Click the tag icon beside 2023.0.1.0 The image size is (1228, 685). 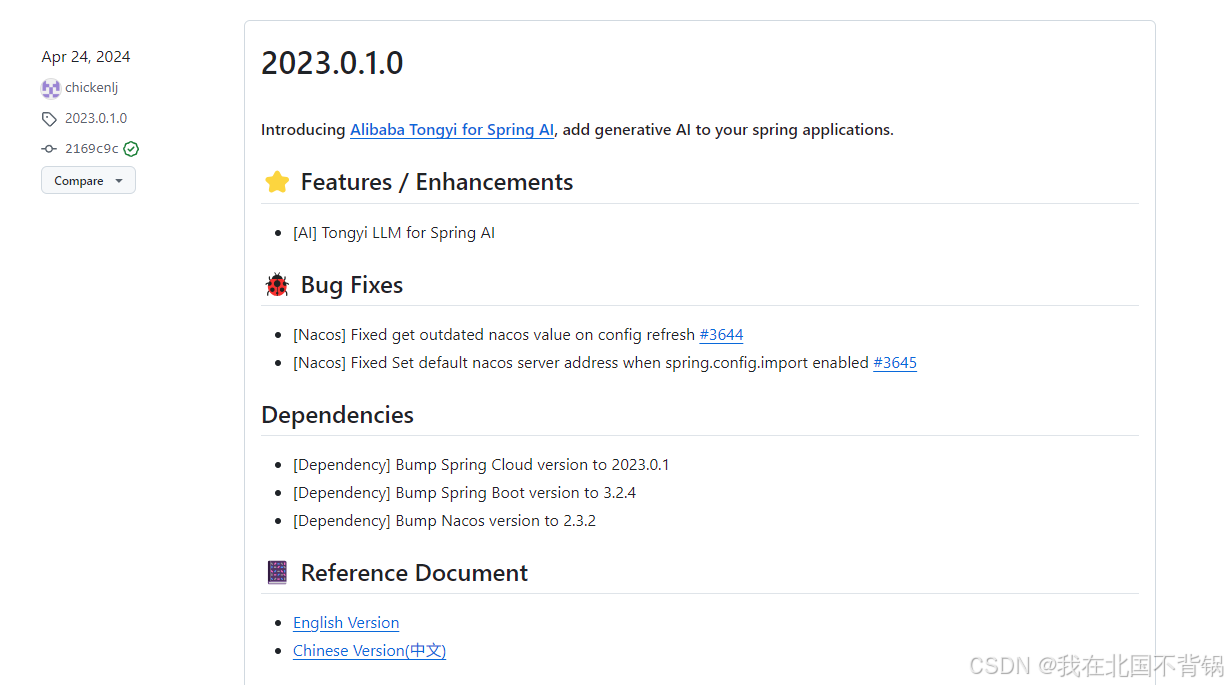pyautogui.click(x=49, y=119)
